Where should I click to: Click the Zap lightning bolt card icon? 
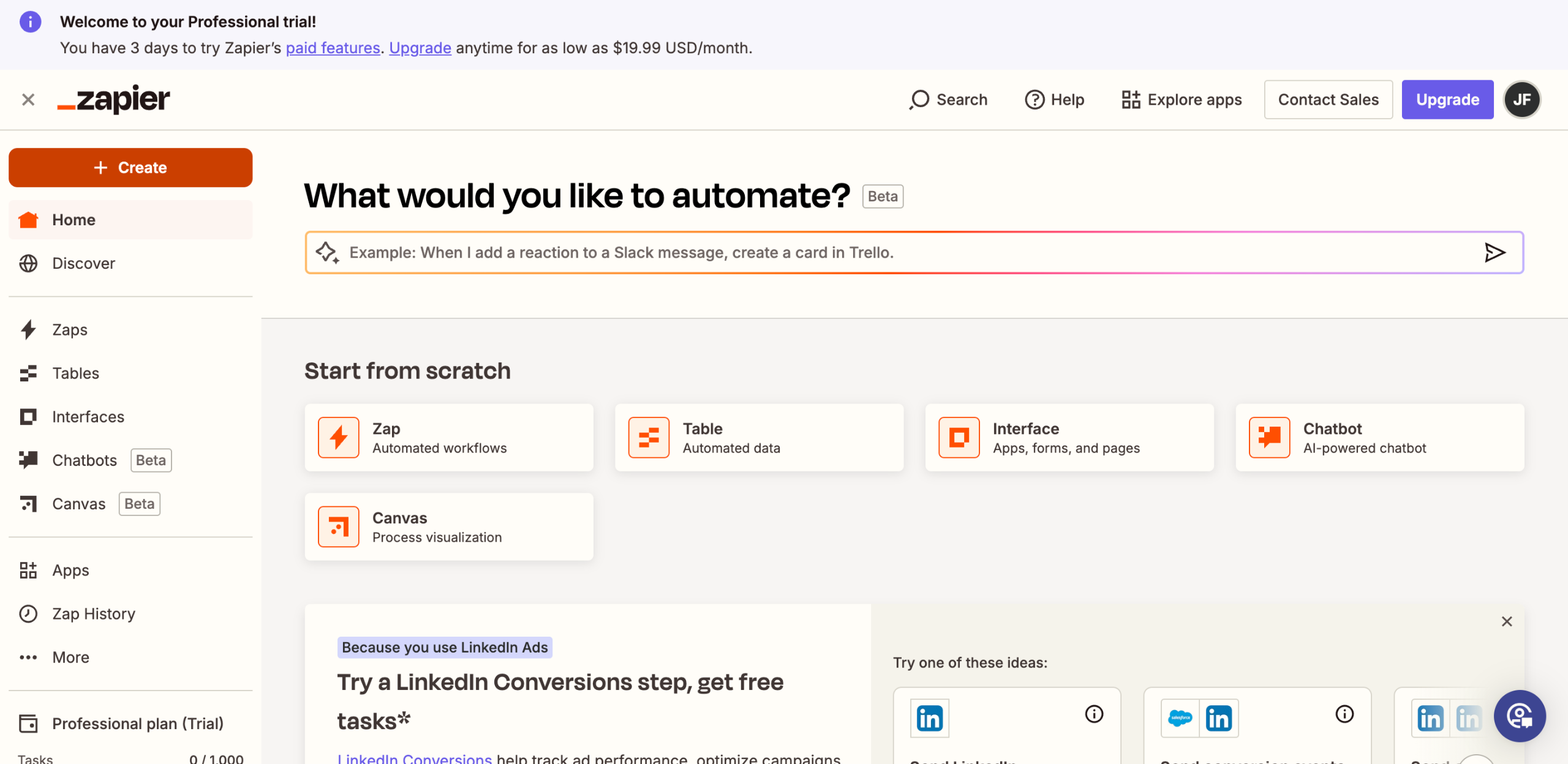tap(338, 437)
